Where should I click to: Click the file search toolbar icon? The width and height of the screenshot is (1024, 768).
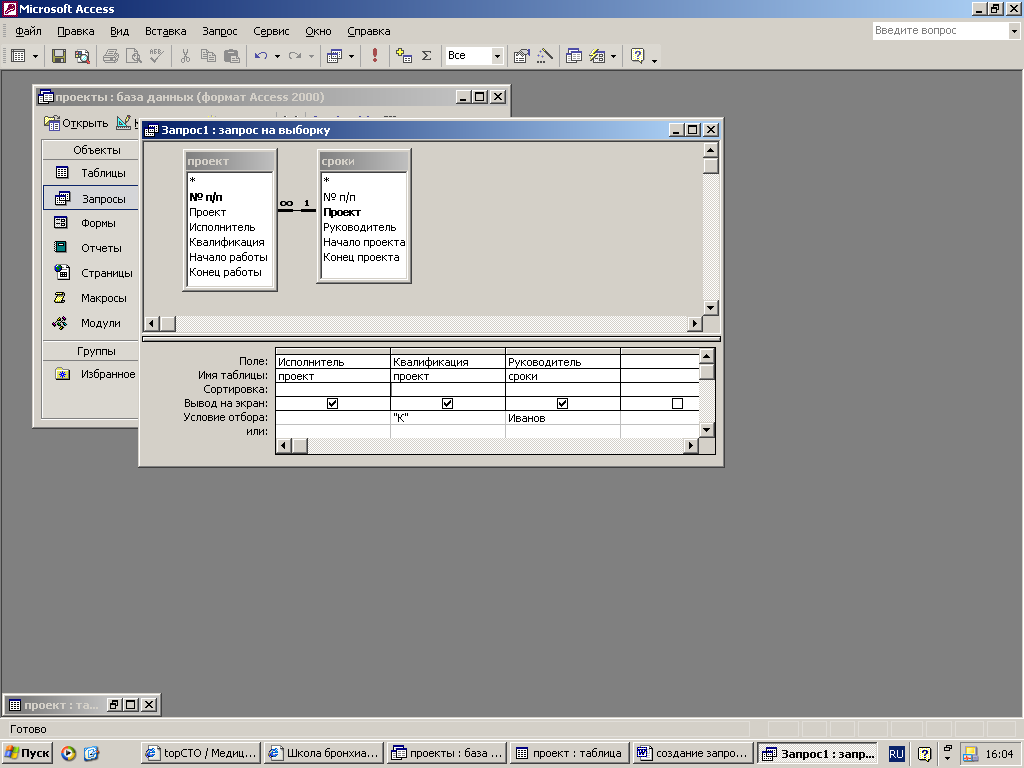point(82,56)
